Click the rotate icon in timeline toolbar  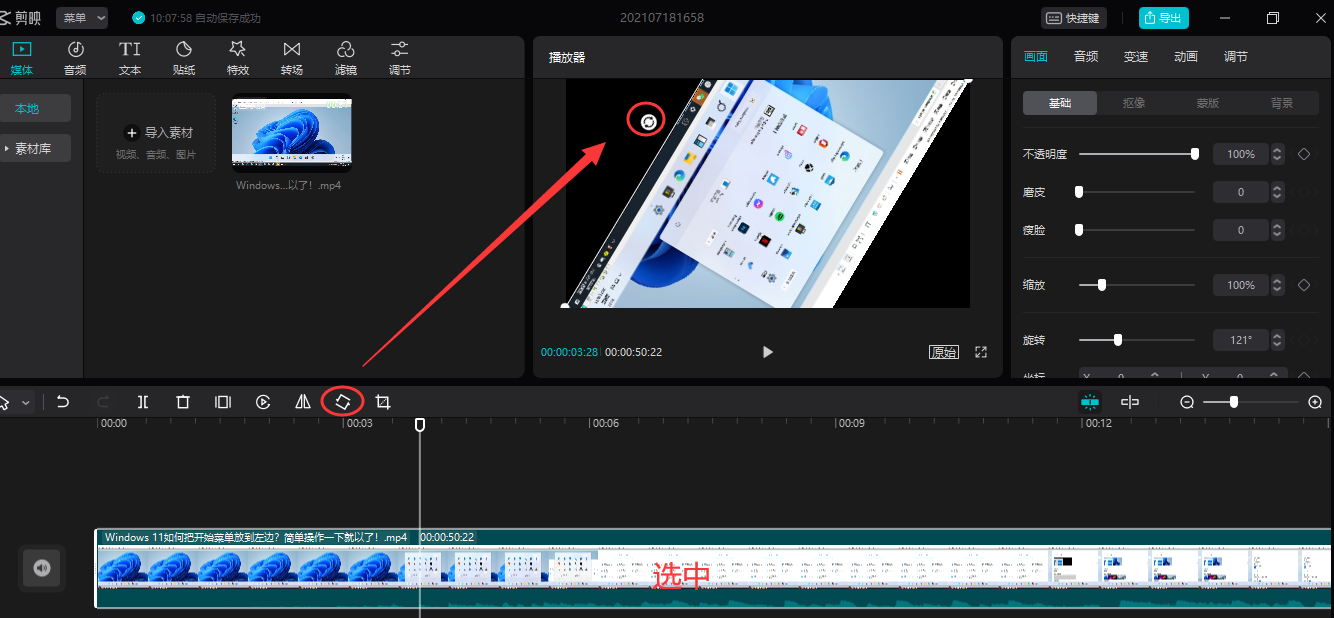[x=342, y=402]
